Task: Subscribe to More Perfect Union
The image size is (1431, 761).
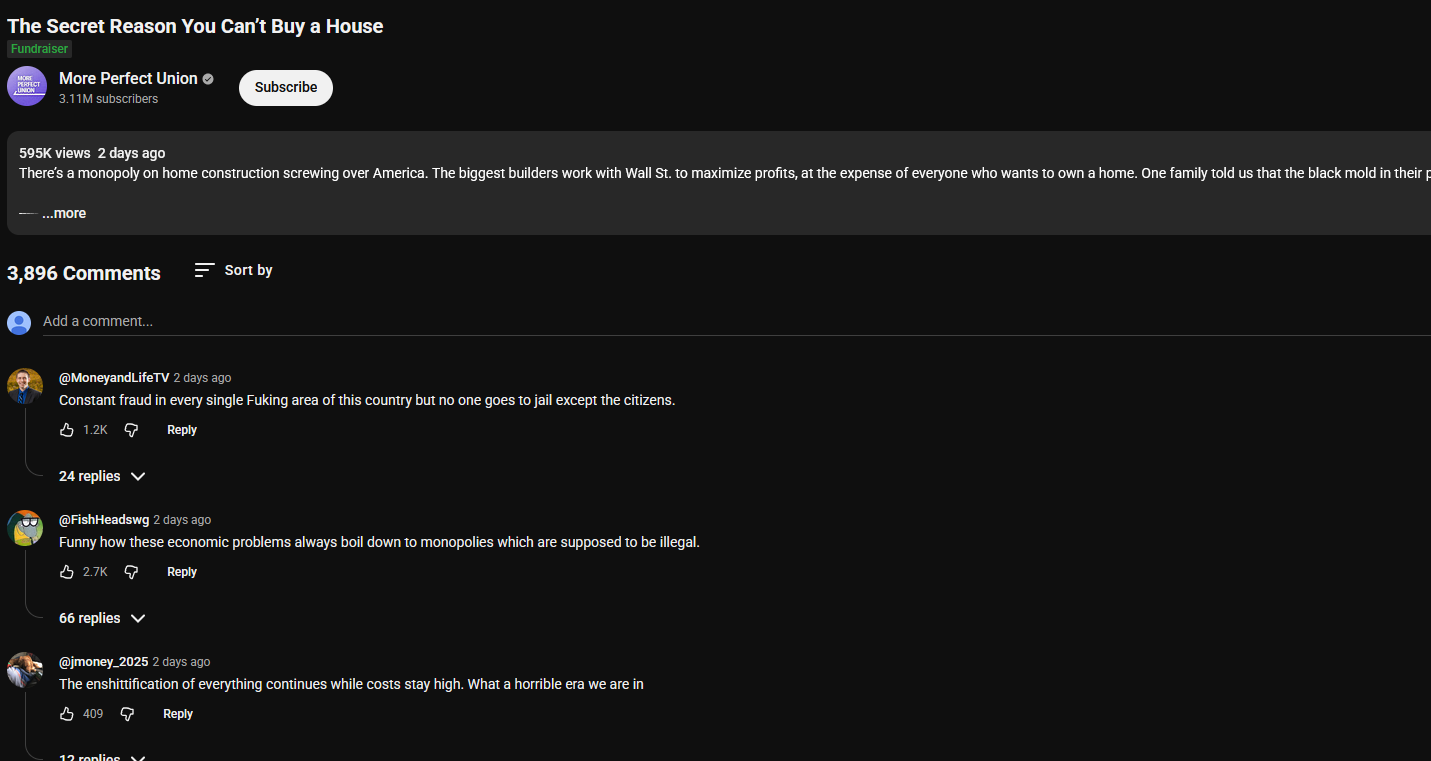Action: (286, 87)
